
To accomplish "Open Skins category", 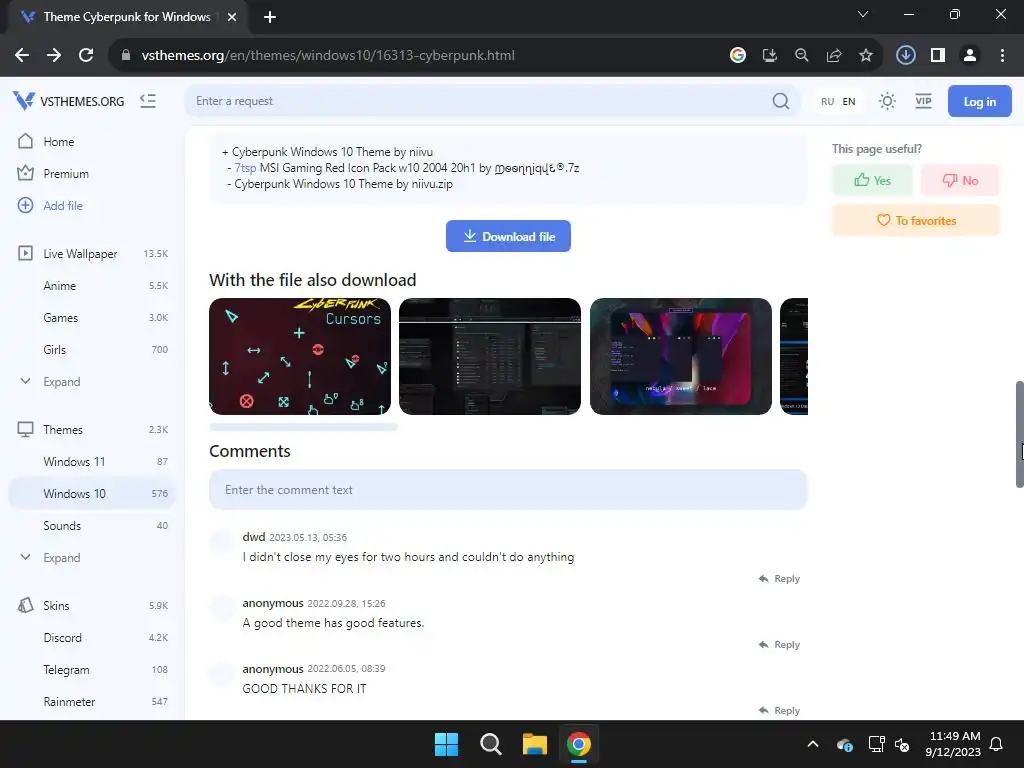I will (92, 605).
